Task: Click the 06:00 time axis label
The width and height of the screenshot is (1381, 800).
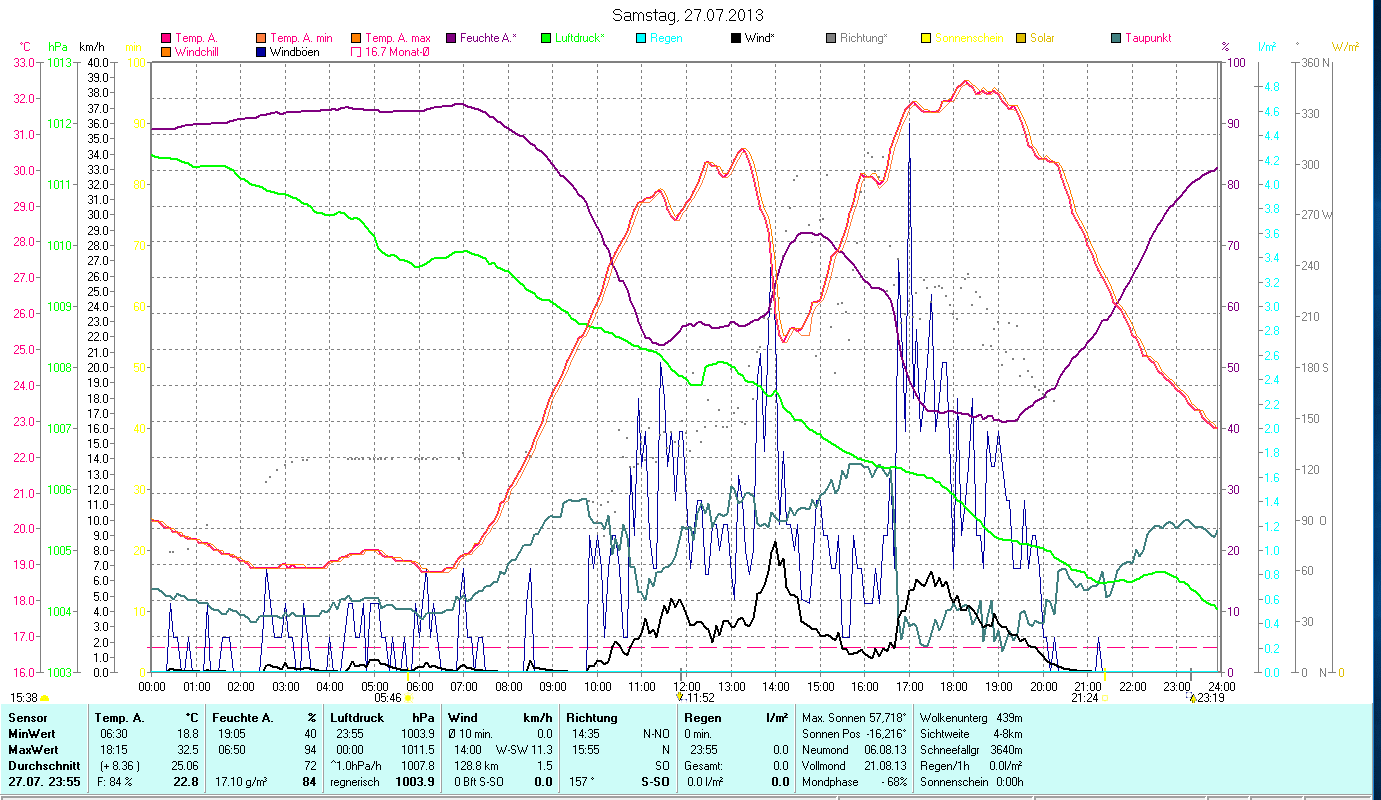Action: 419,686
